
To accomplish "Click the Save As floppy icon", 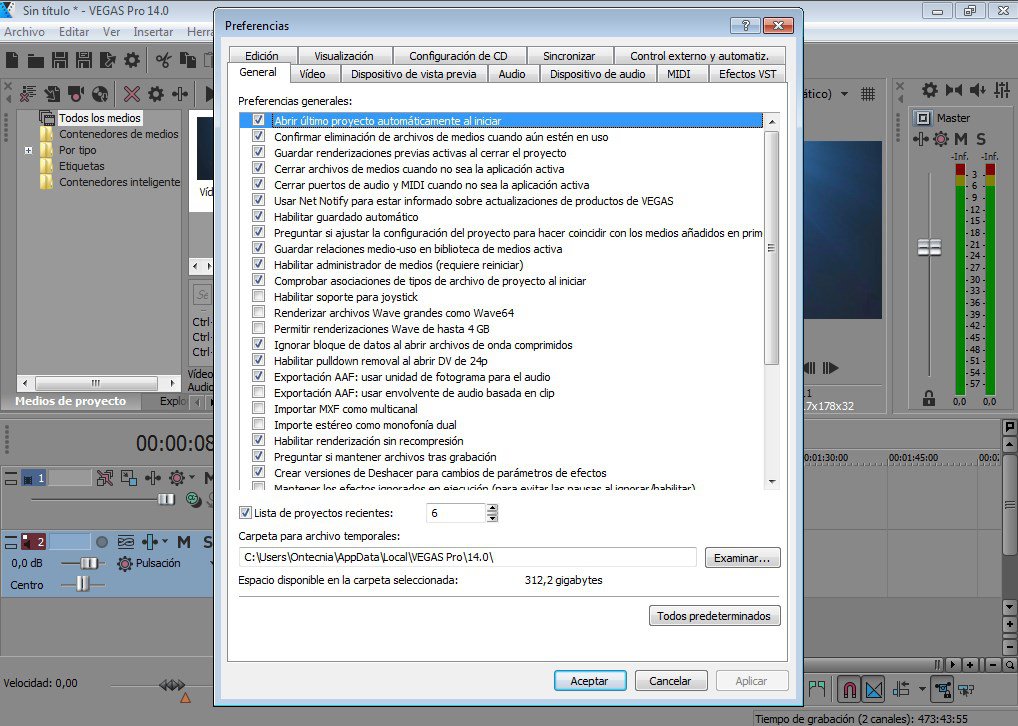I will 84,60.
